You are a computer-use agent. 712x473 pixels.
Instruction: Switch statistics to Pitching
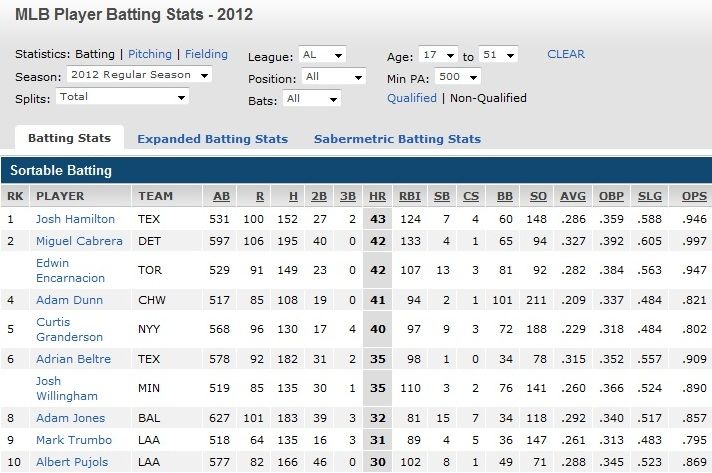point(150,54)
